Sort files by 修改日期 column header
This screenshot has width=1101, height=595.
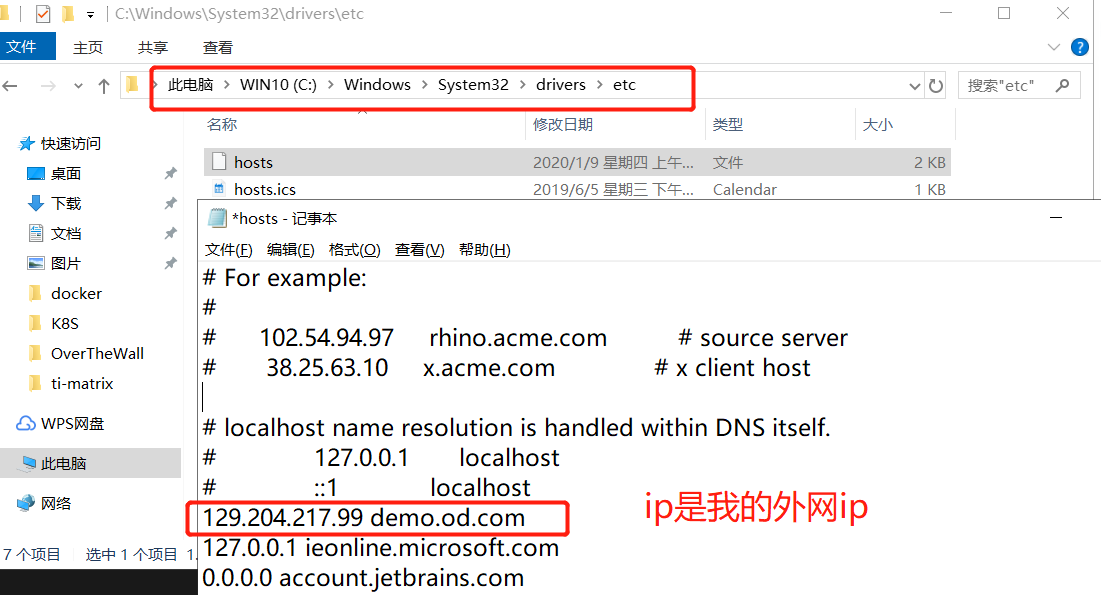563,124
